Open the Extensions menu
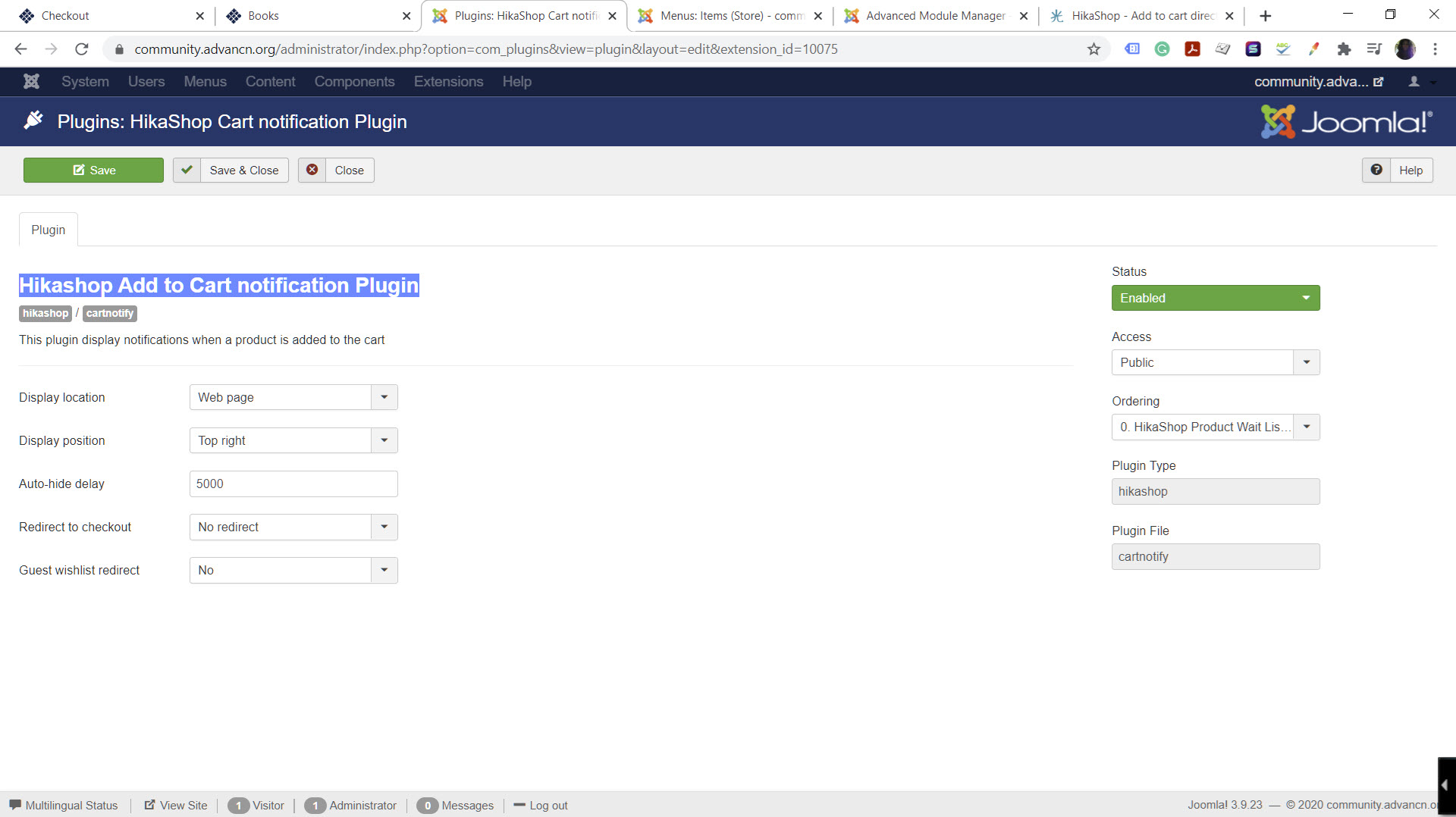Viewport: 1456px width, 817px height. click(448, 81)
